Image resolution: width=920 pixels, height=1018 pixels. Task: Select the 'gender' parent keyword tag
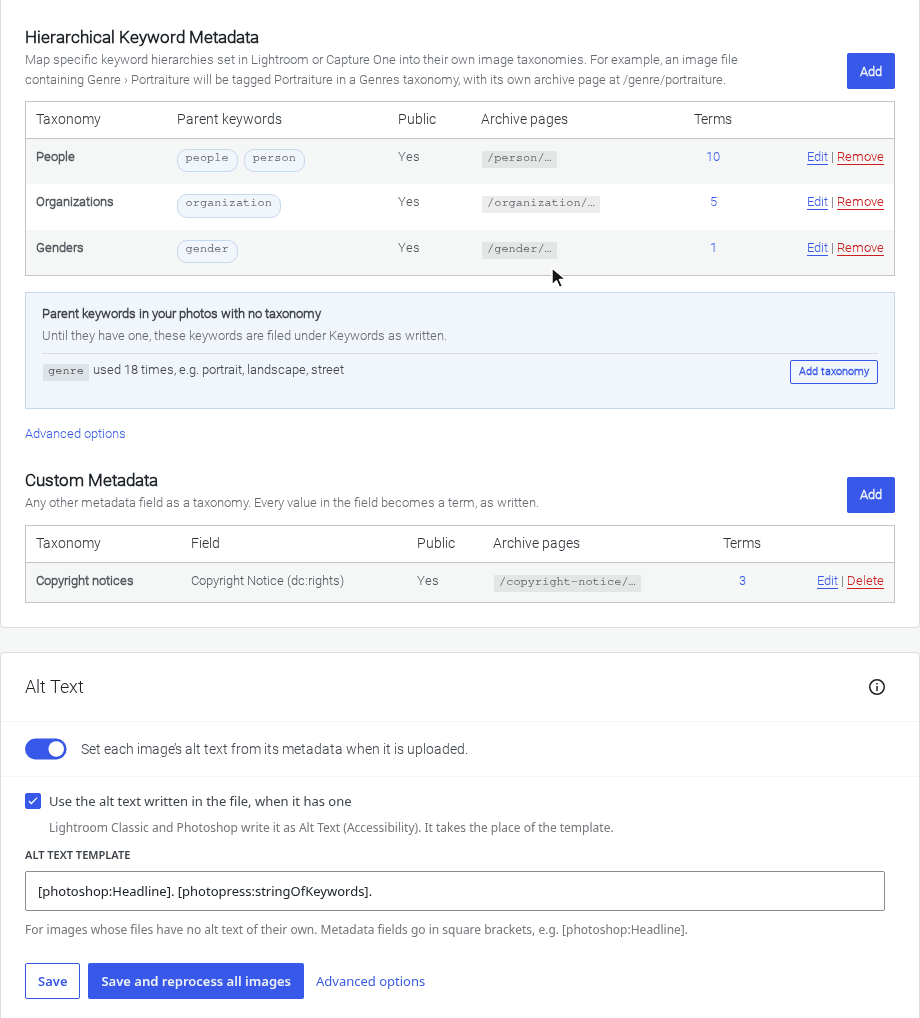[207, 251]
